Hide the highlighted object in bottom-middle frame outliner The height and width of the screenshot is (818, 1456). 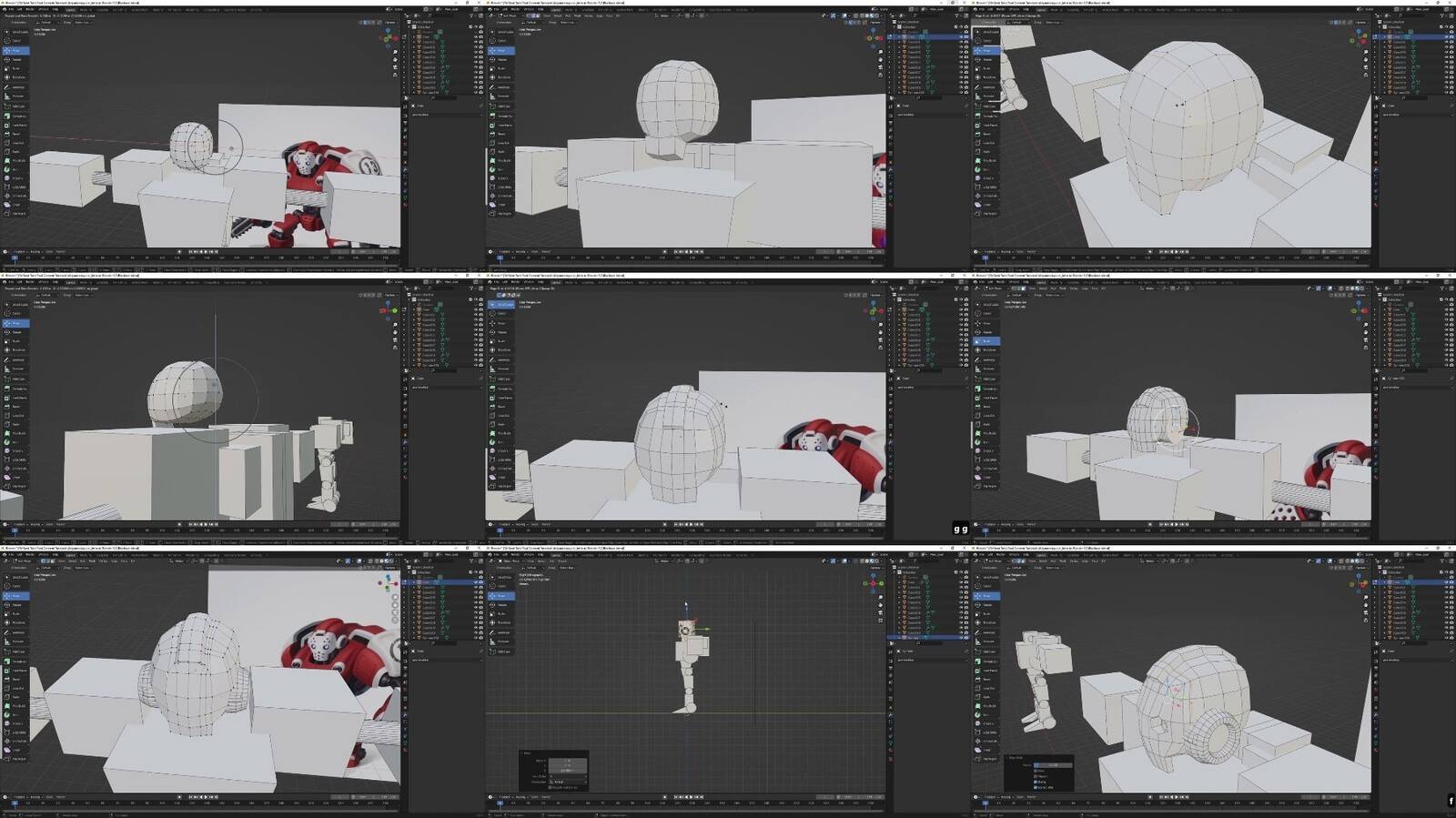tap(962, 638)
